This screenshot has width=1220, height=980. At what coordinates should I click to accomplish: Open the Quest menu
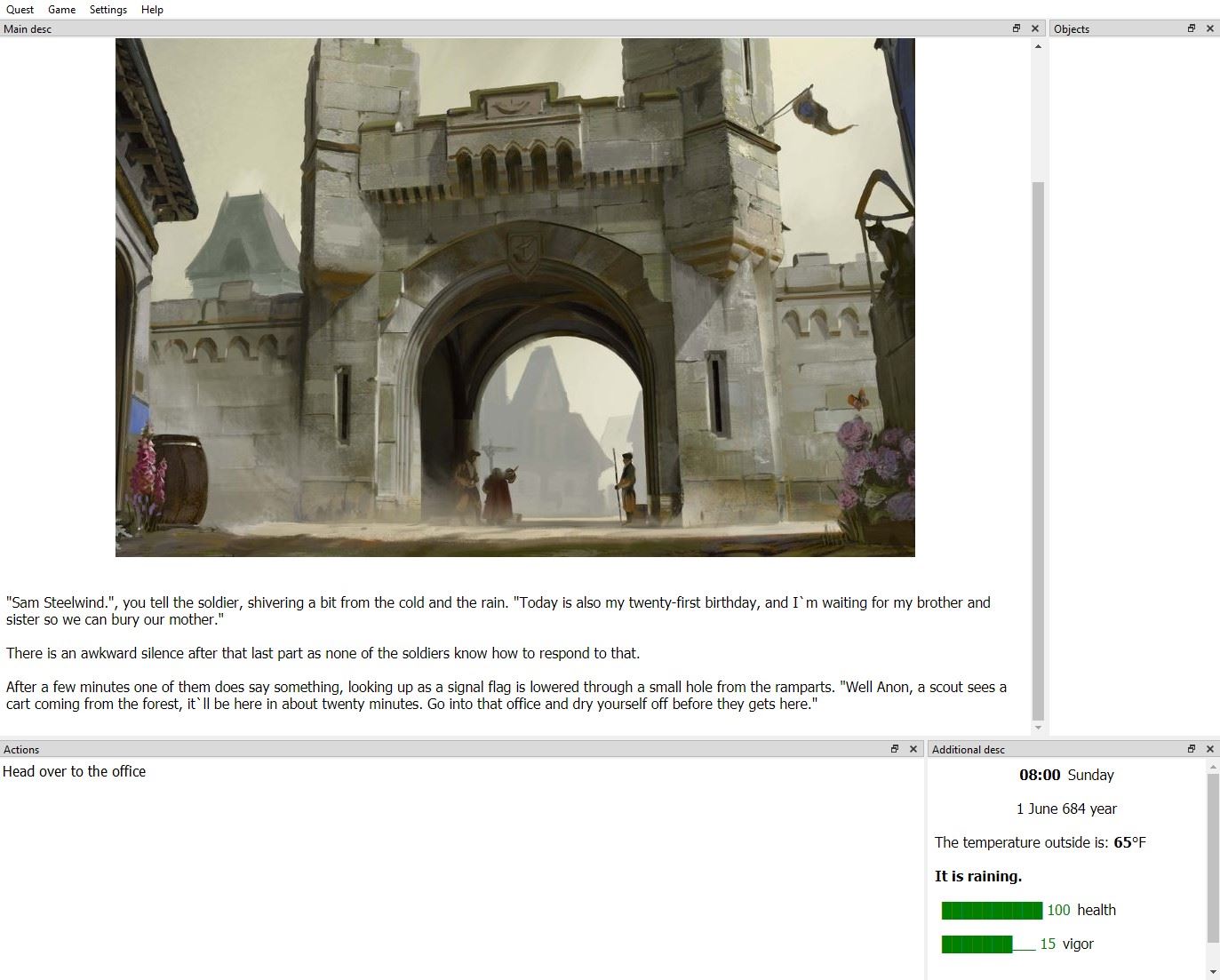click(x=20, y=10)
